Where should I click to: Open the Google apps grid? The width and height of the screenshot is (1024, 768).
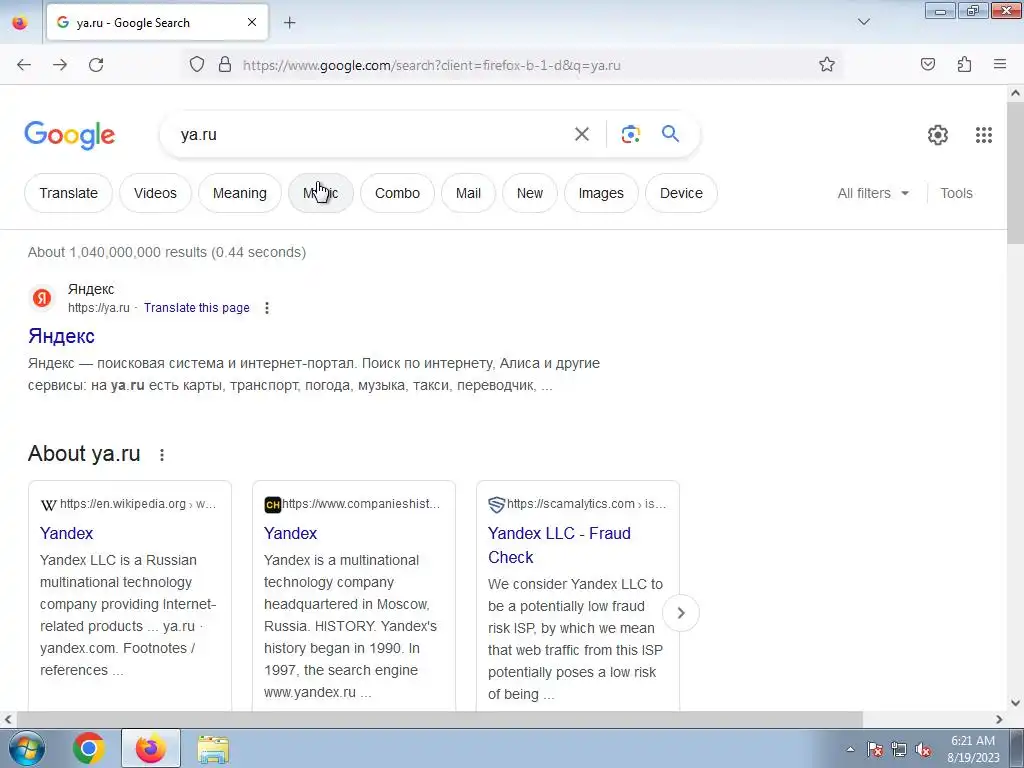click(x=984, y=135)
